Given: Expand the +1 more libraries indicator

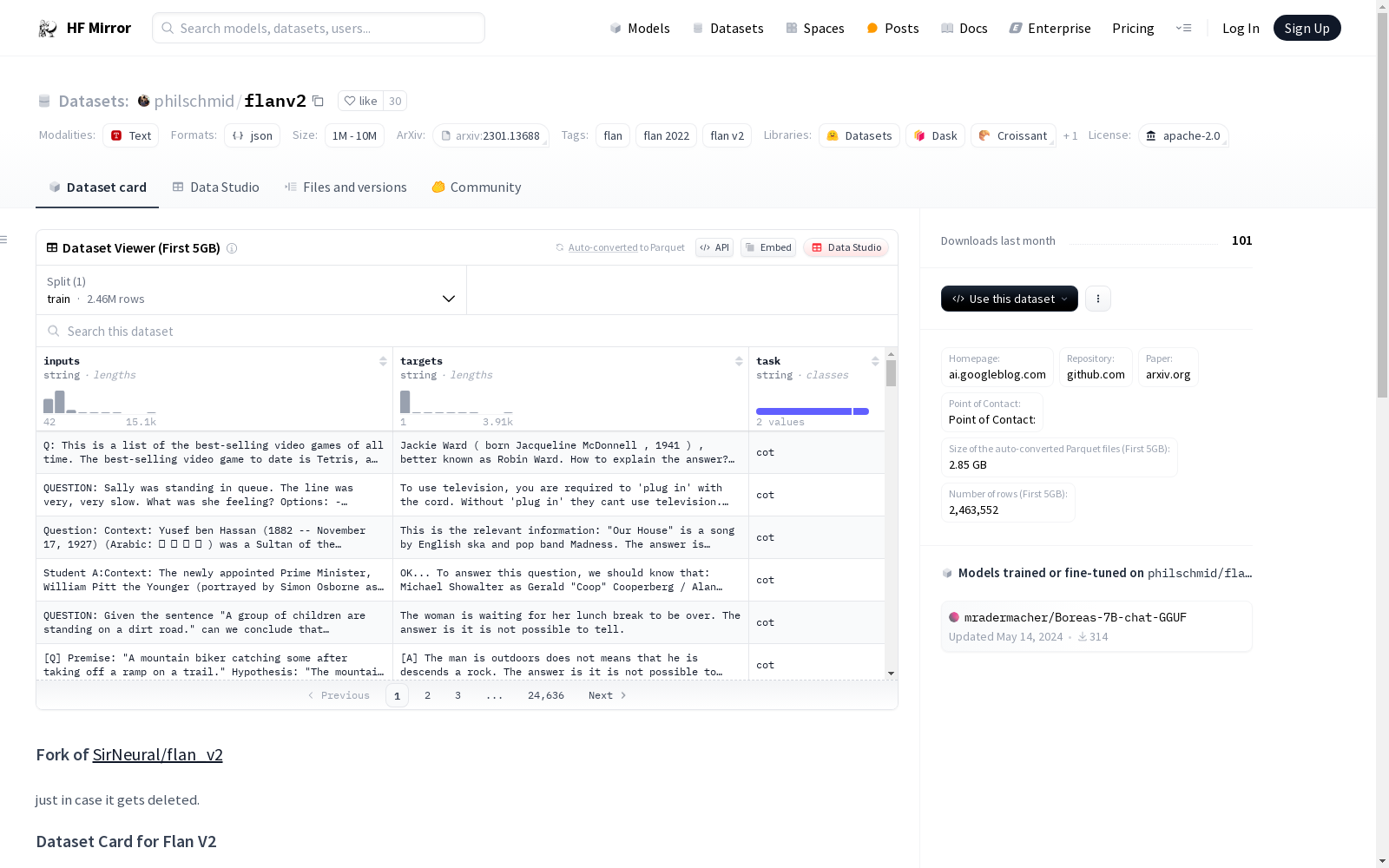Looking at the screenshot, I should 1070,136.
